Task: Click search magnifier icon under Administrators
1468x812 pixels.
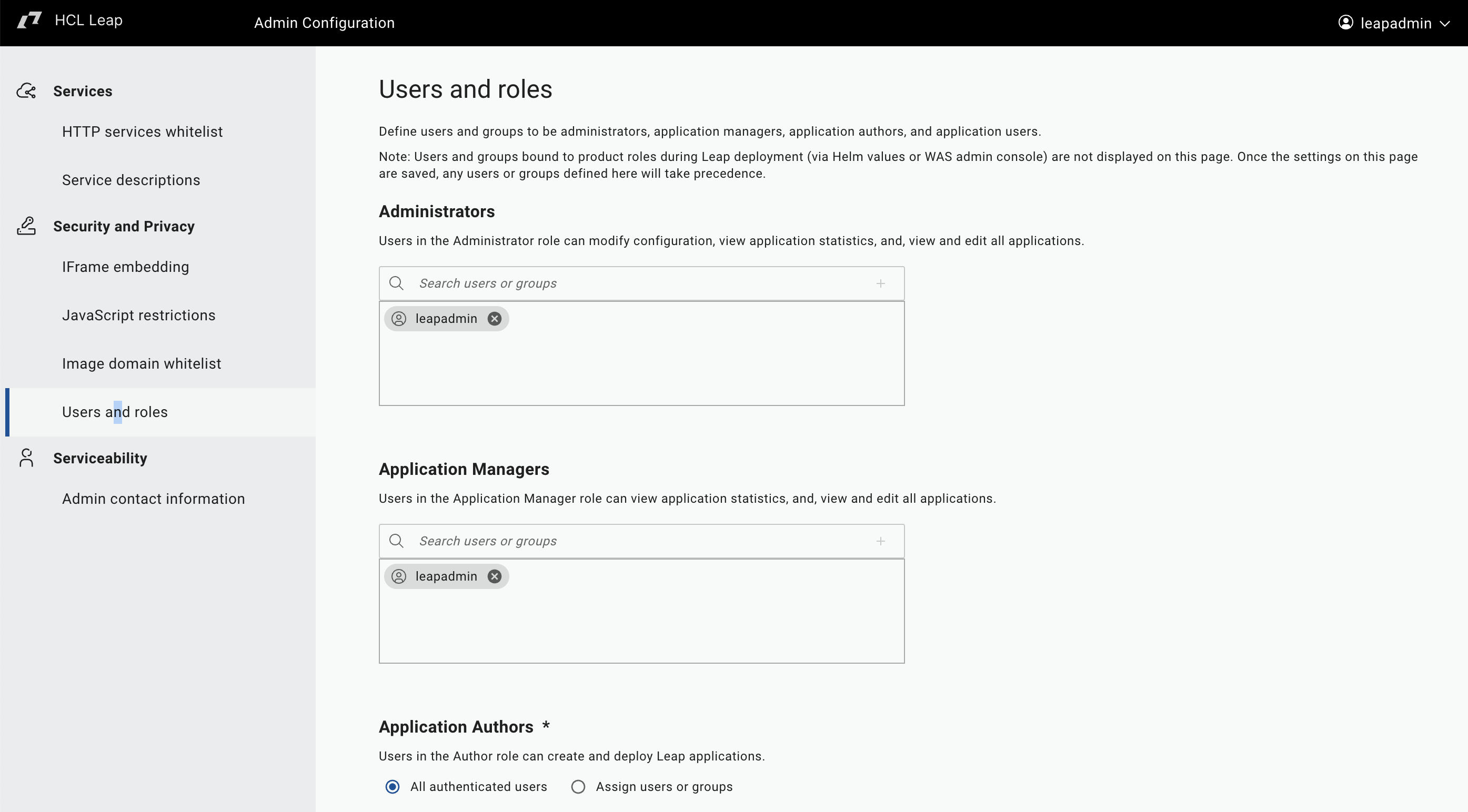Action: click(396, 283)
